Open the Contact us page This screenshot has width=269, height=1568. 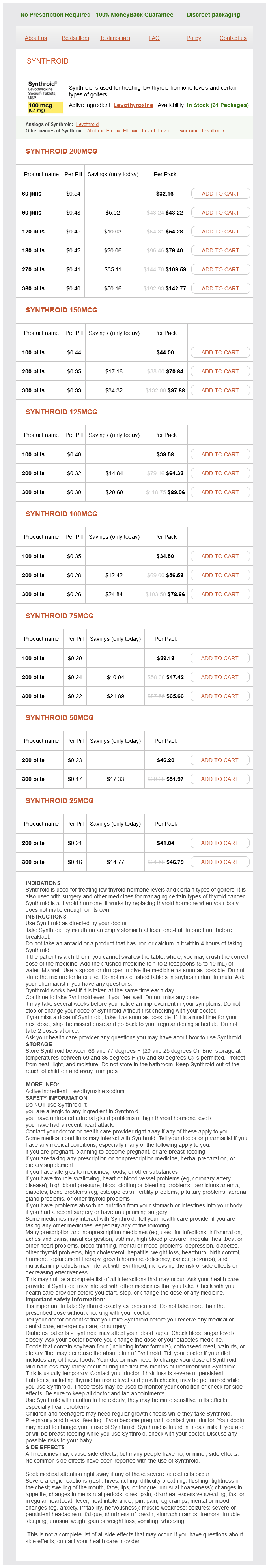(x=233, y=38)
